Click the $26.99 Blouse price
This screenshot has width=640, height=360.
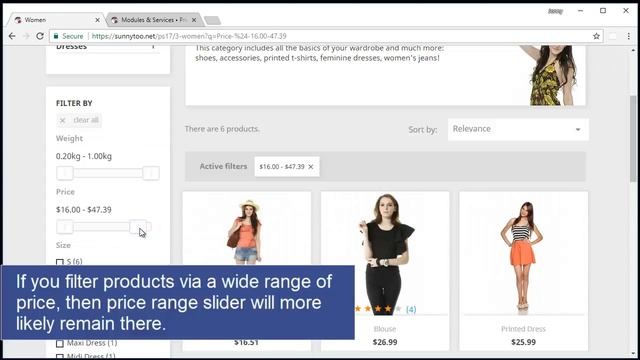tap(385, 342)
